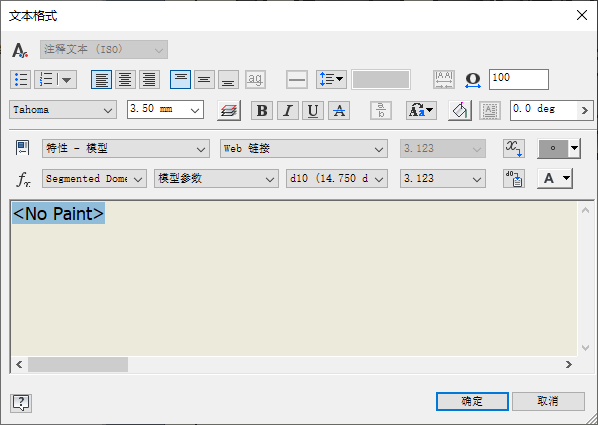Viewport: 598px width, 425px height.
Task: Click the gray line spacing value field
Action: coord(381,79)
